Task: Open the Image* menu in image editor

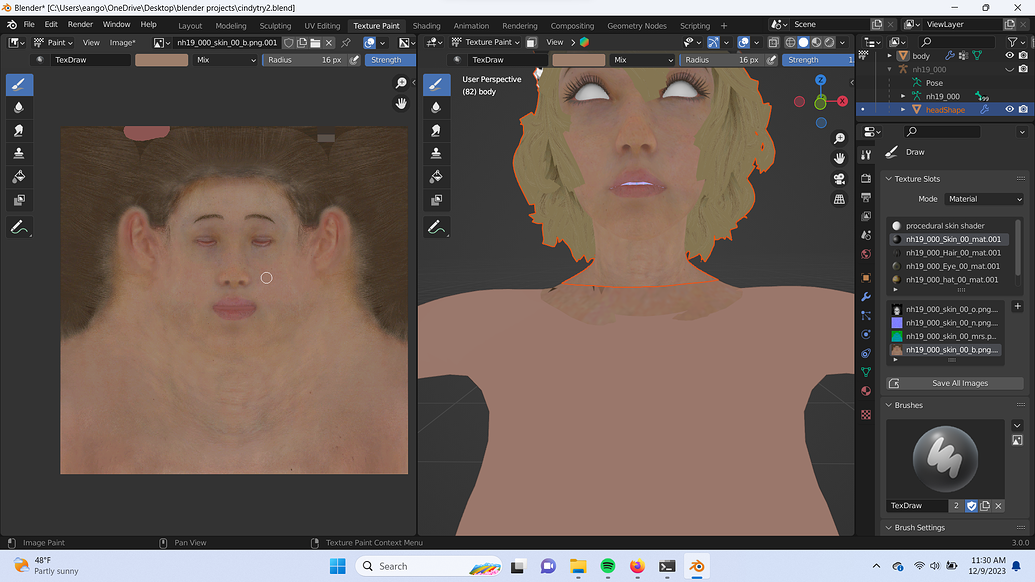Action: [122, 42]
